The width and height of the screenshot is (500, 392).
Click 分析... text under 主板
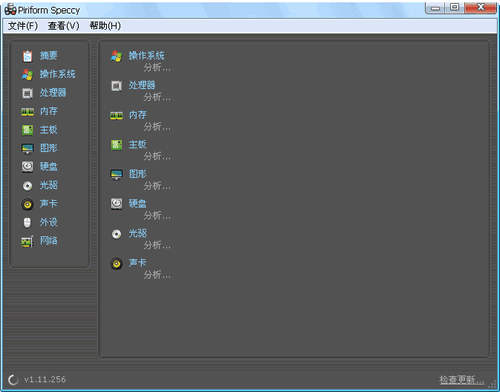[157, 156]
